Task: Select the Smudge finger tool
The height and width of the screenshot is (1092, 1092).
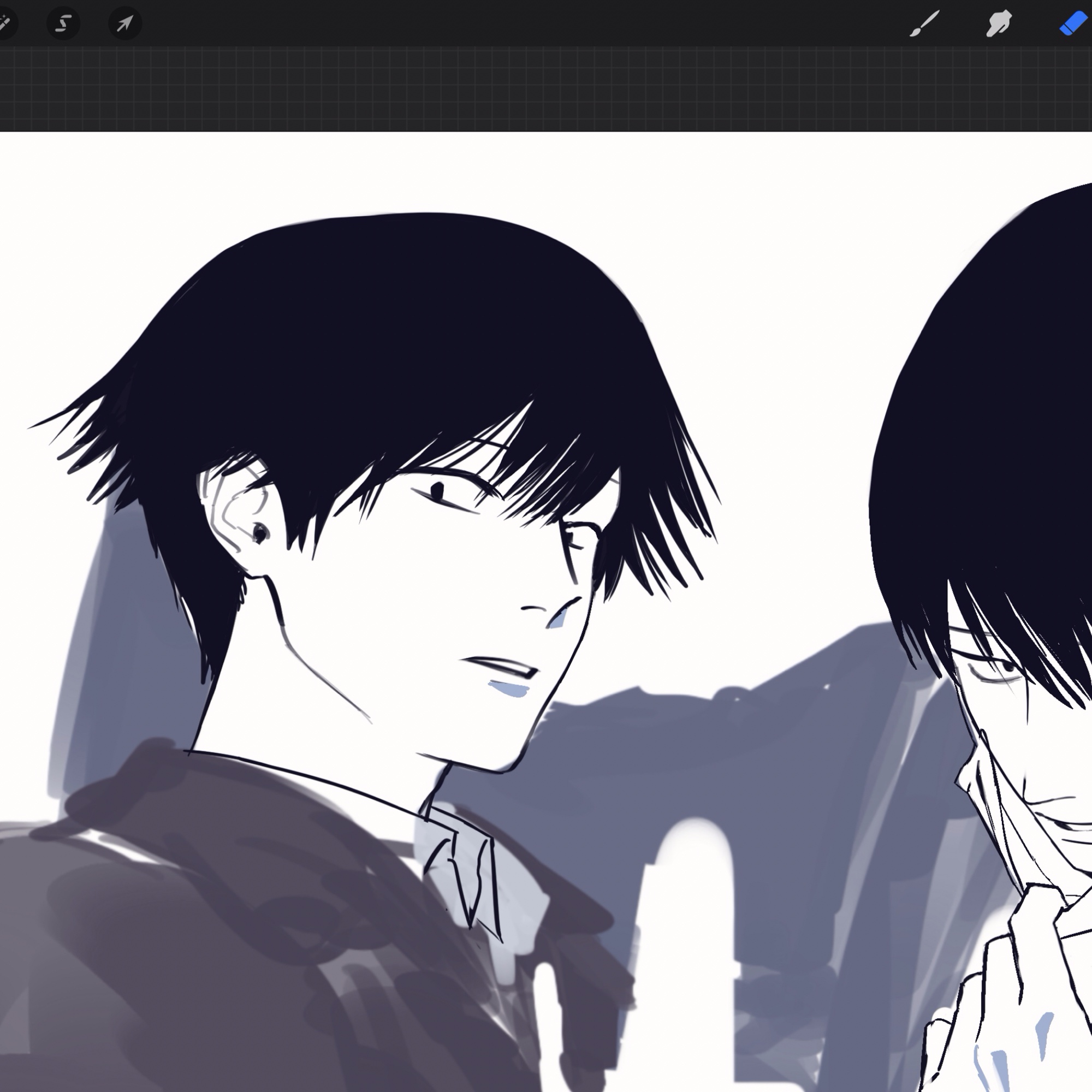Action: [x=998, y=23]
